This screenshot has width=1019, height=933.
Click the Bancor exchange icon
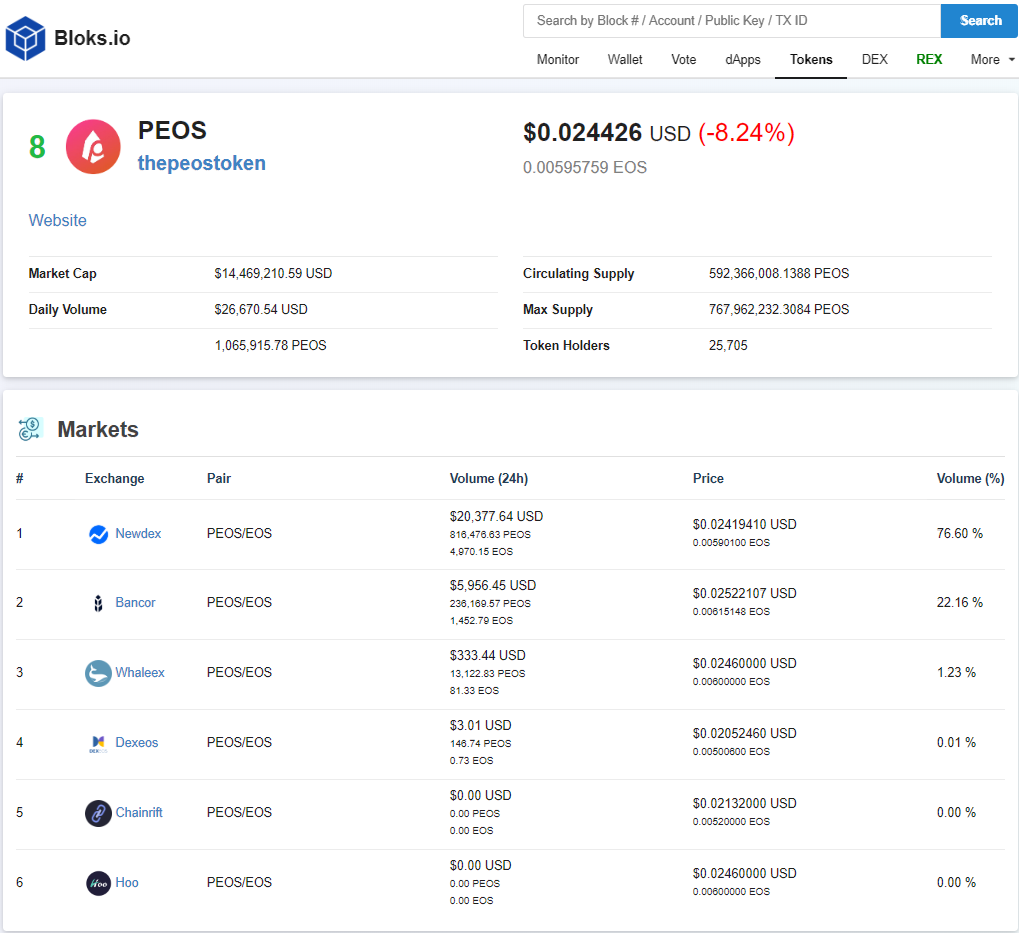point(98,603)
